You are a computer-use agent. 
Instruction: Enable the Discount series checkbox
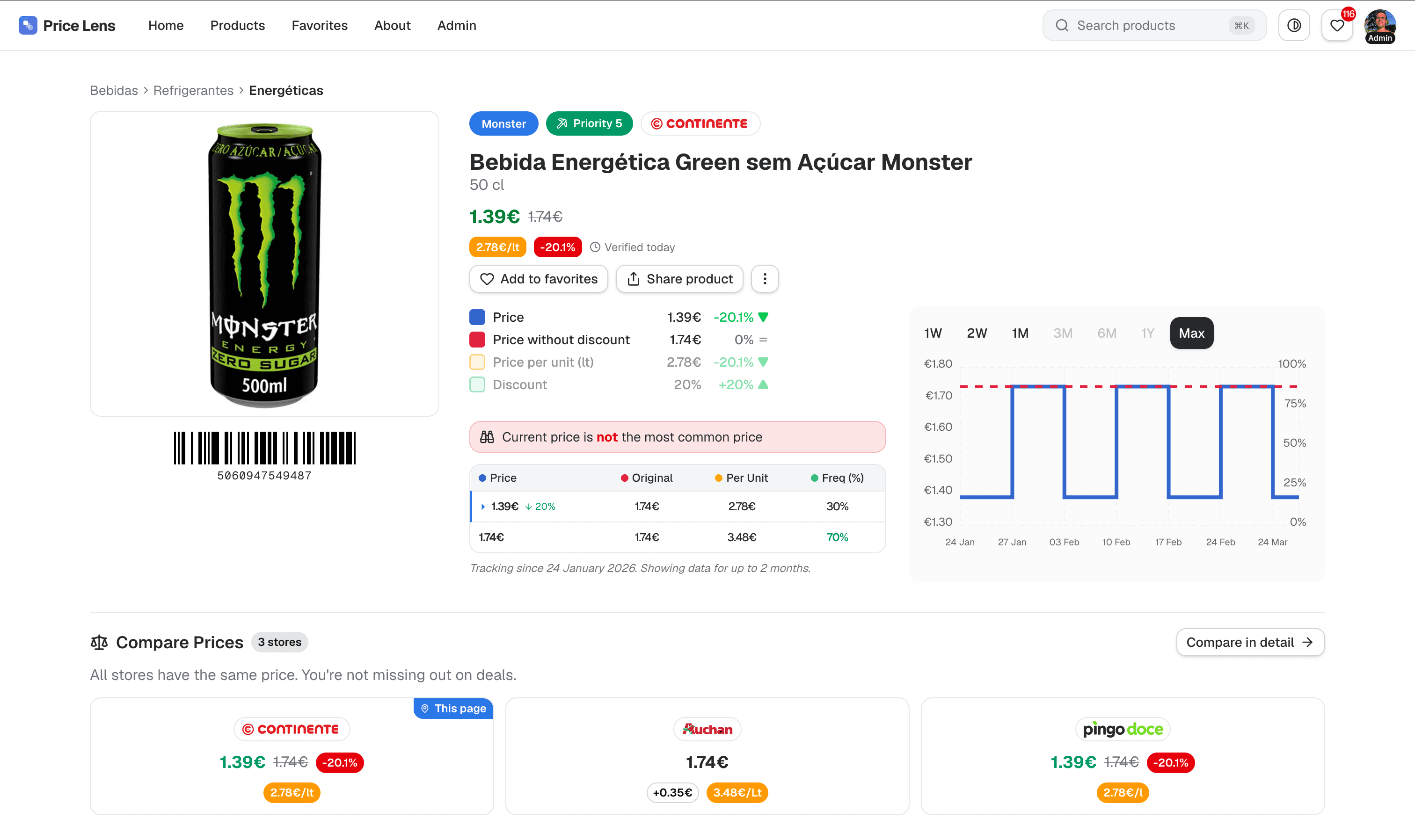pos(477,384)
